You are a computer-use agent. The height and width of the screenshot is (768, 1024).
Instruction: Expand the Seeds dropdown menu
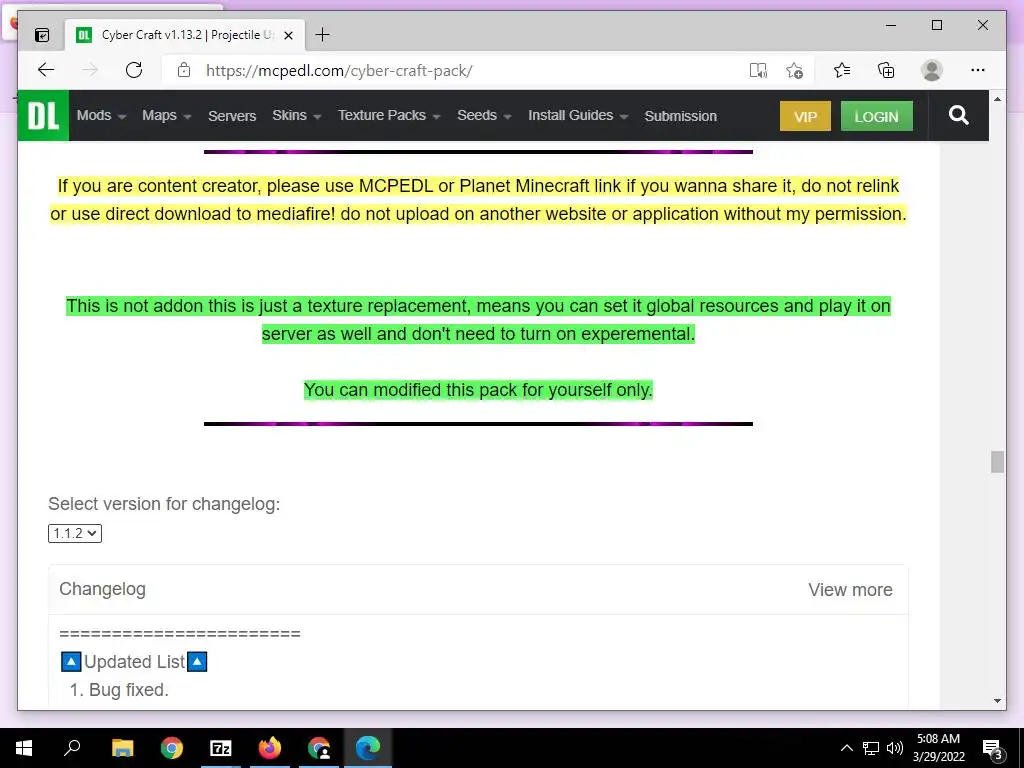point(484,116)
